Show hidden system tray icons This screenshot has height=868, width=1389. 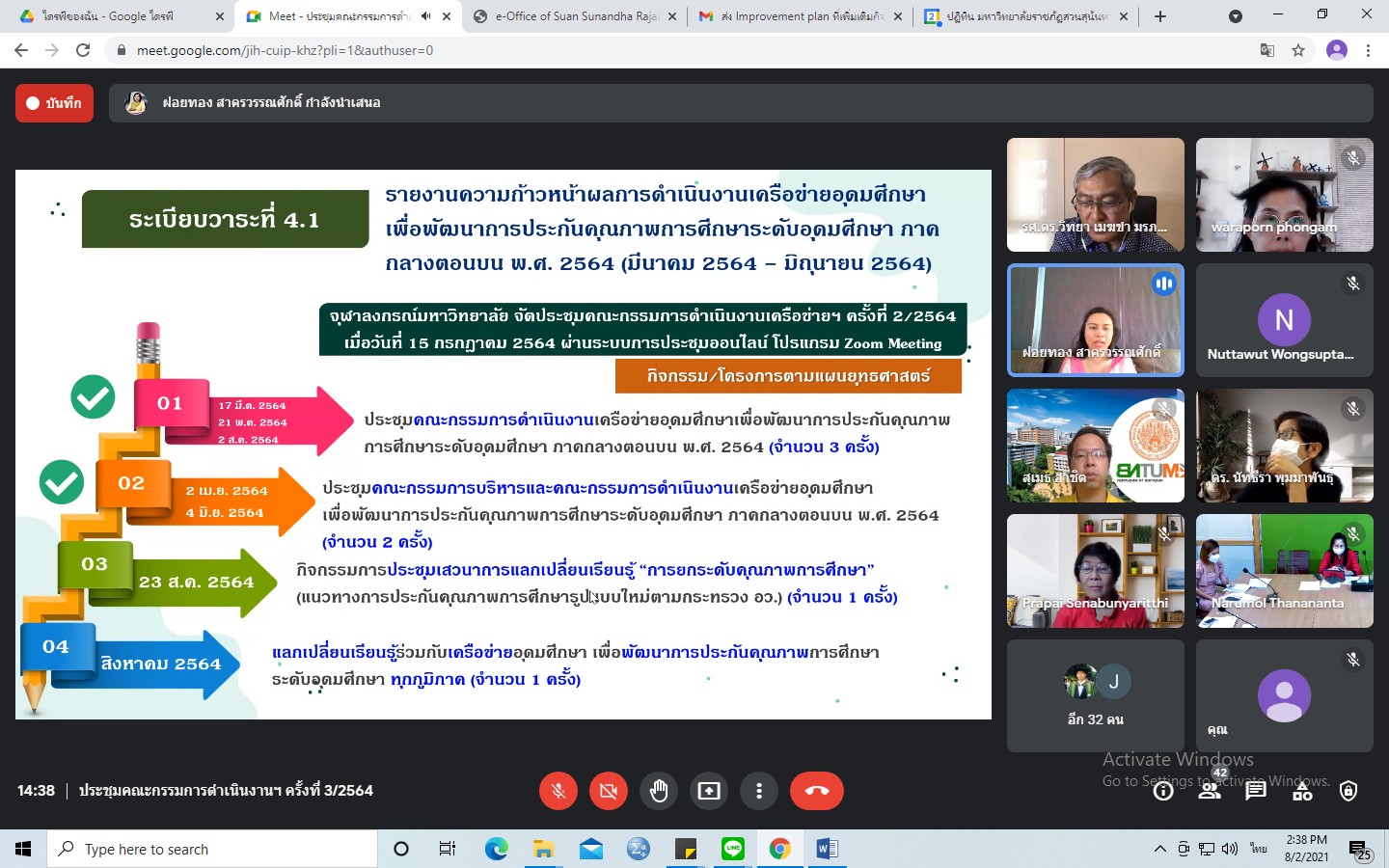[x=1159, y=849]
